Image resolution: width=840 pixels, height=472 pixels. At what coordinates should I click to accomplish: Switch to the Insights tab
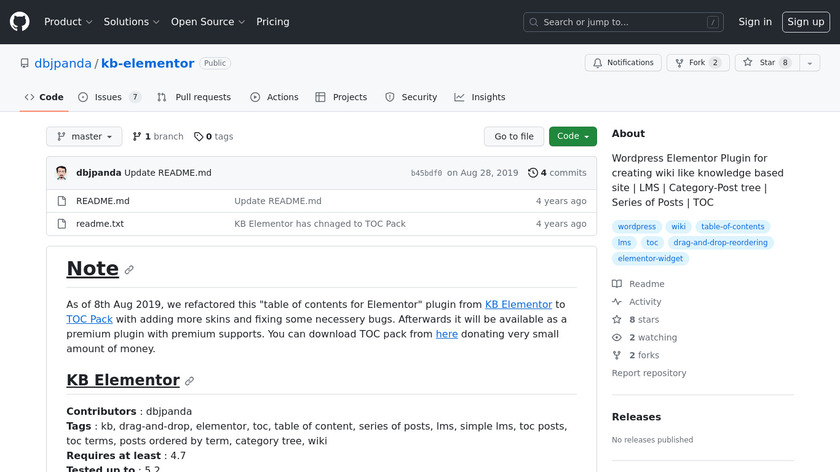click(480, 97)
